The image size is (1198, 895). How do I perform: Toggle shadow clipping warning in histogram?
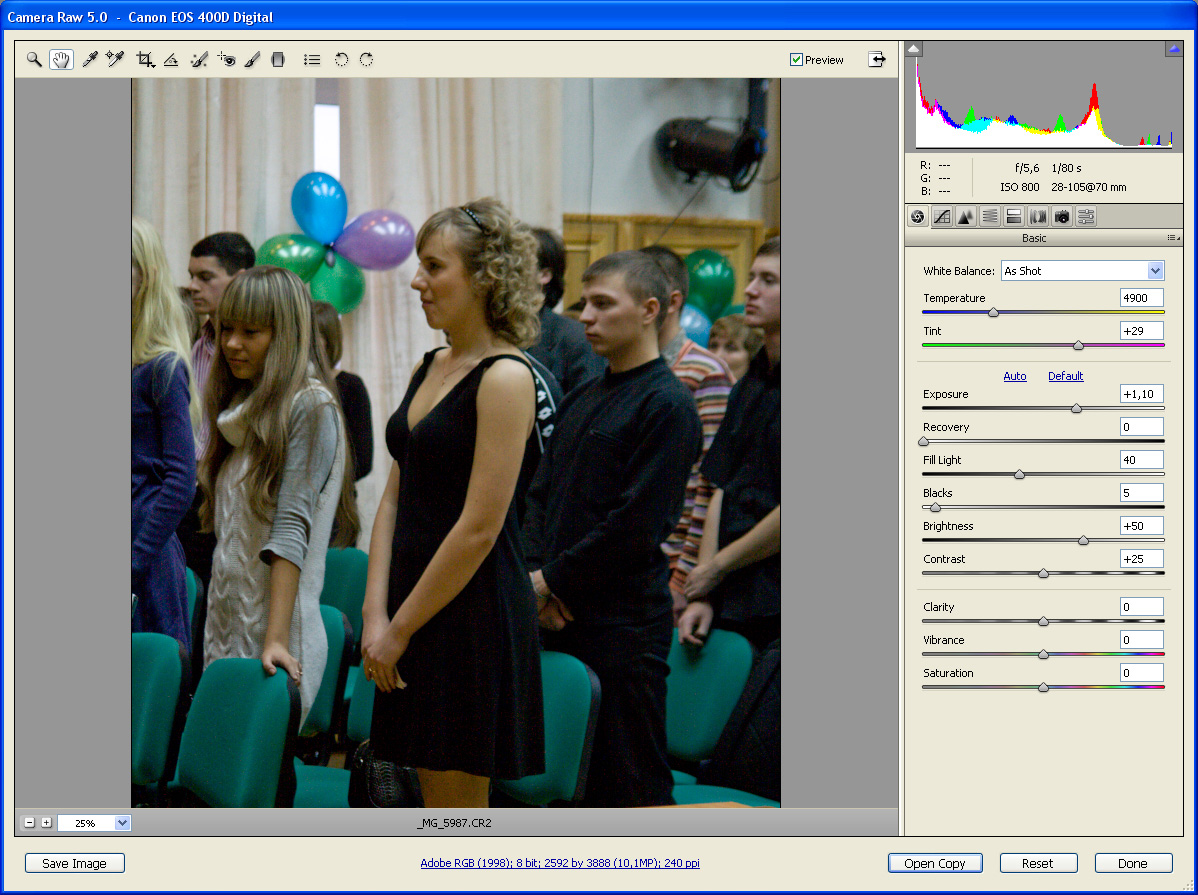pyautogui.click(x=915, y=49)
